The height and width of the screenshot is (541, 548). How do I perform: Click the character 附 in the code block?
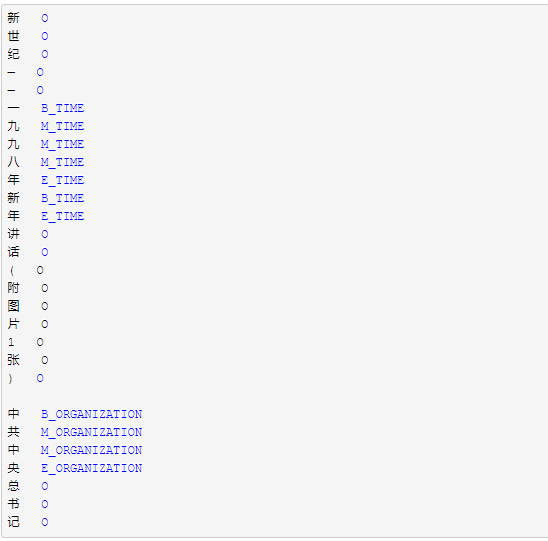point(13,288)
